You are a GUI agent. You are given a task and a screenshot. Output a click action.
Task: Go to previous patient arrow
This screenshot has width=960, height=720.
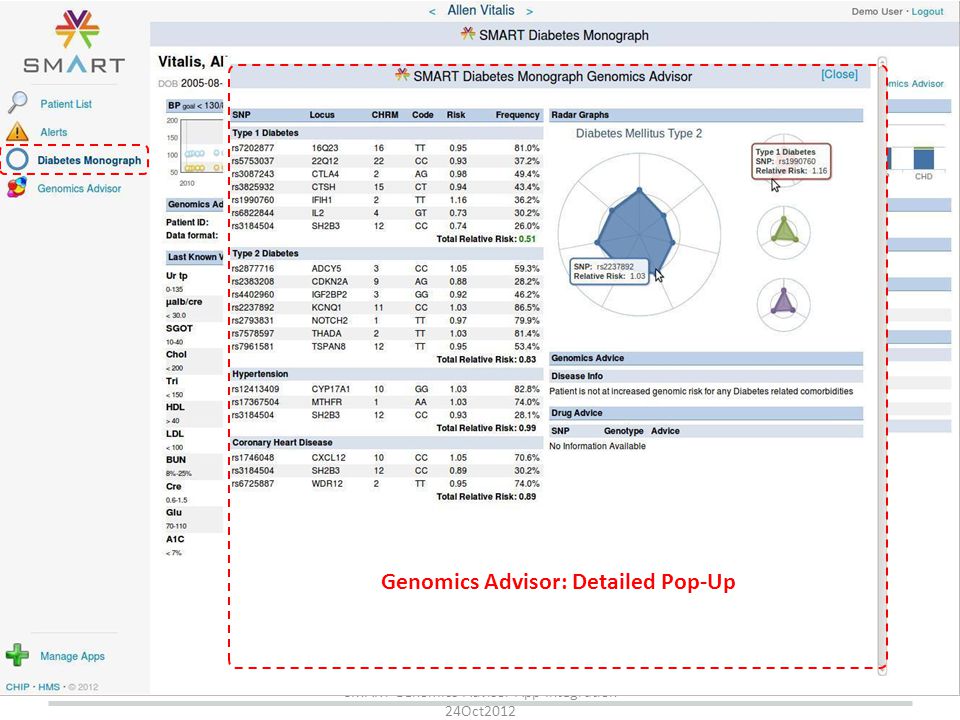432,12
